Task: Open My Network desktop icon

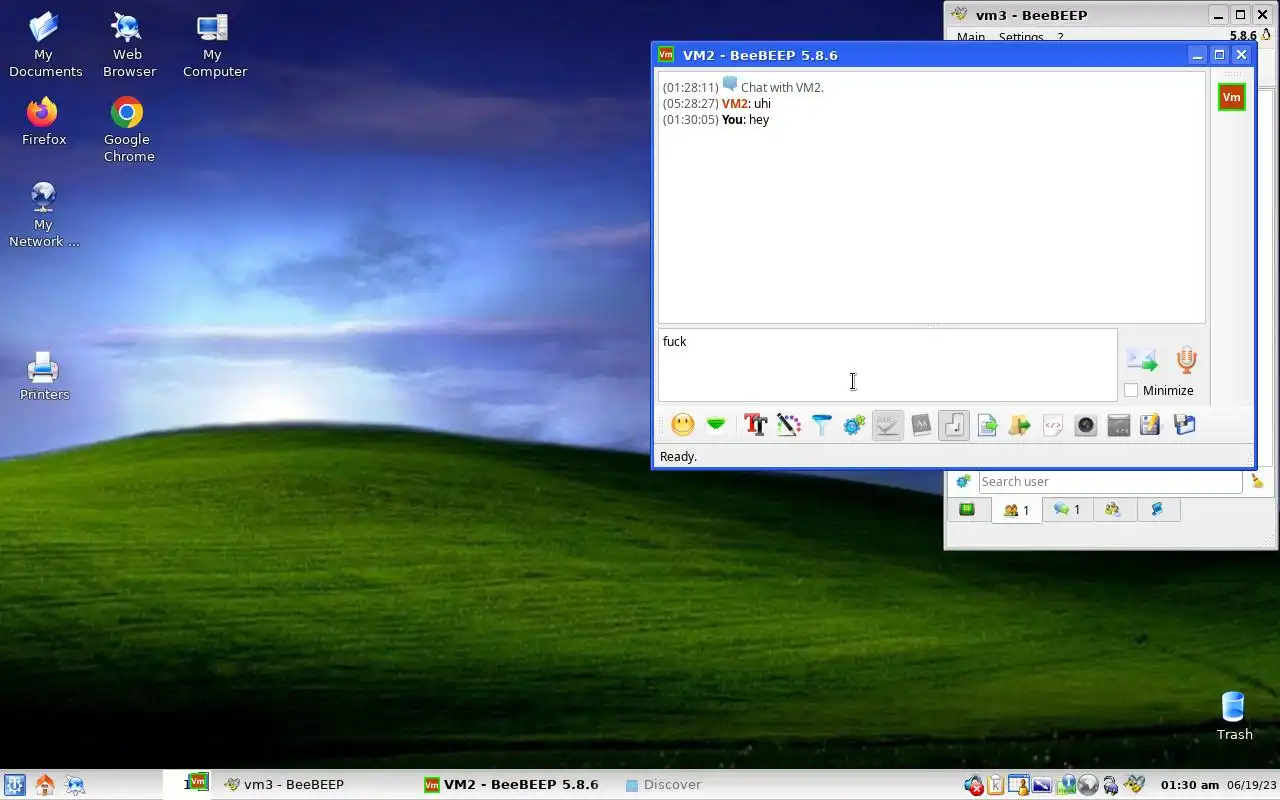Action: [x=43, y=215]
